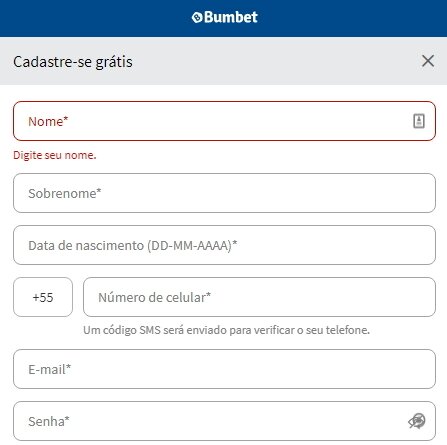This screenshot has width=447, height=445.
Task: Click the Bumbet circular logo icon
Action: pos(197,17)
